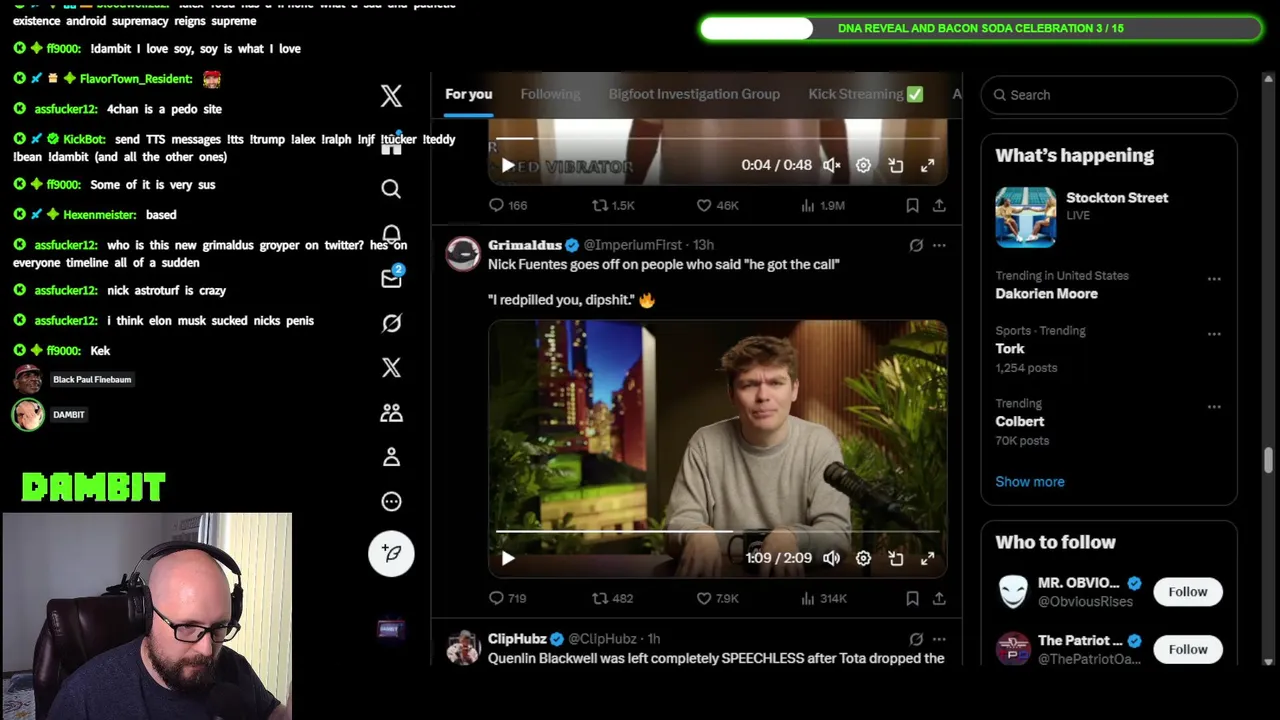
Task: Open Grimaldus display name link
Action: [524, 245]
